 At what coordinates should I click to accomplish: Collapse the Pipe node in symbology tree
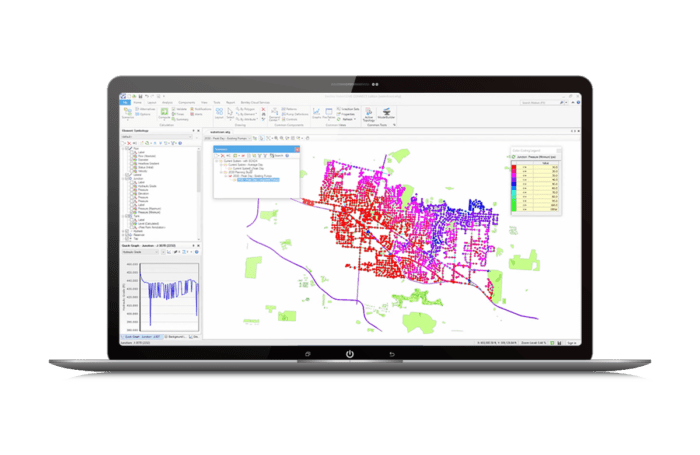click(x=123, y=148)
